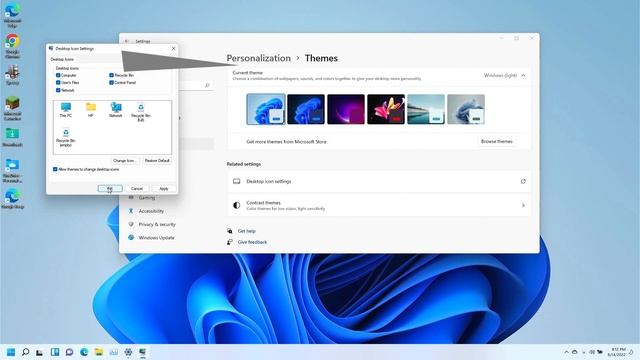
Task: Select the Windows (light) theme thumbnail
Action: point(266,109)
